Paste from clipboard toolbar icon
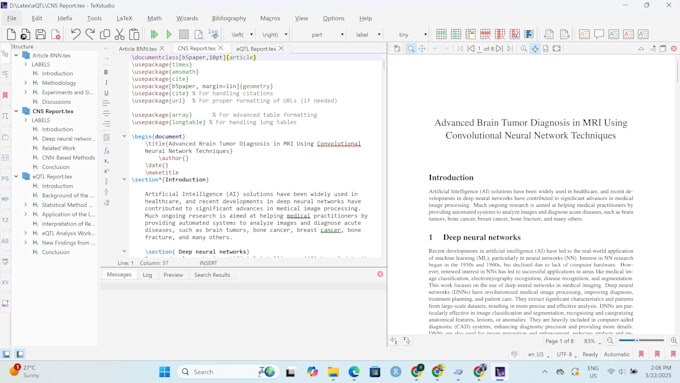 134,34
